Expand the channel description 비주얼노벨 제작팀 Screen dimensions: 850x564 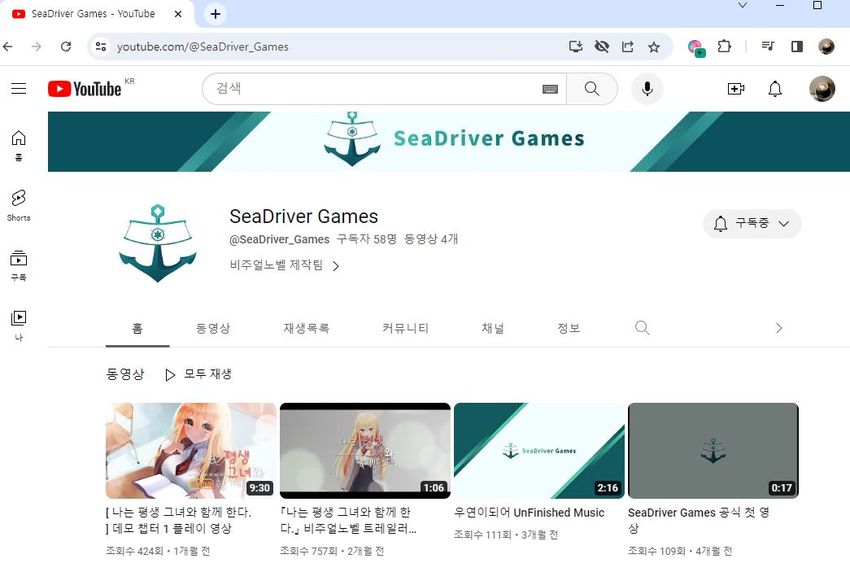coord(284,265)
